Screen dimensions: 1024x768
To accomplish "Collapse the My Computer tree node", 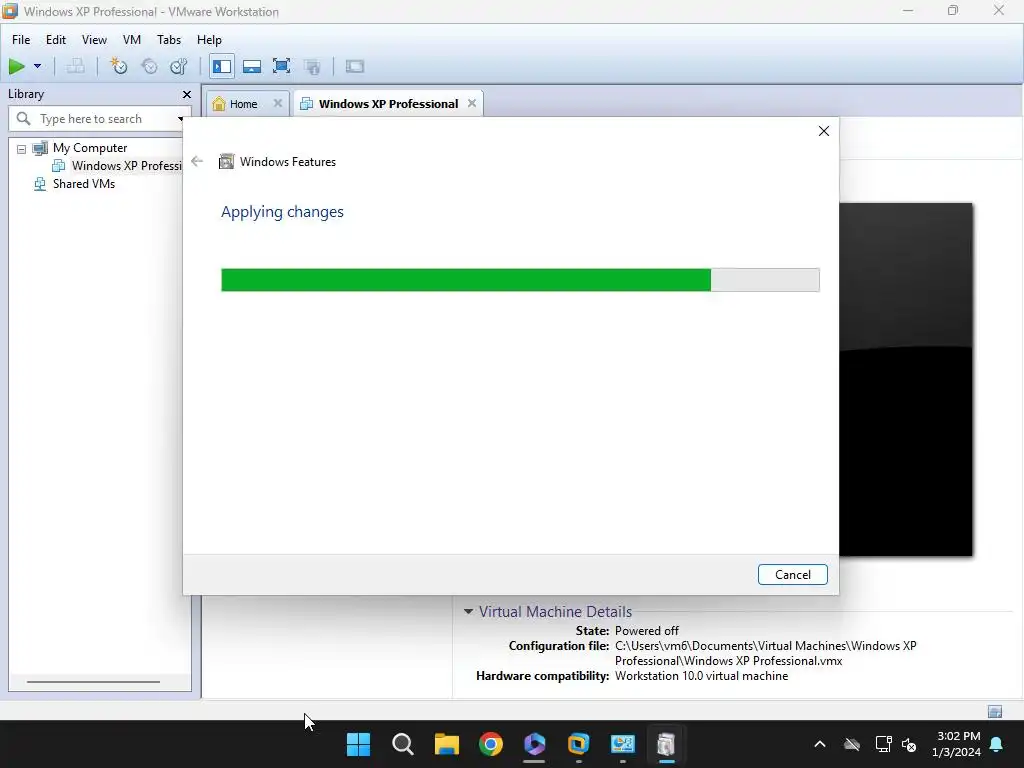I will click(22, 149).
